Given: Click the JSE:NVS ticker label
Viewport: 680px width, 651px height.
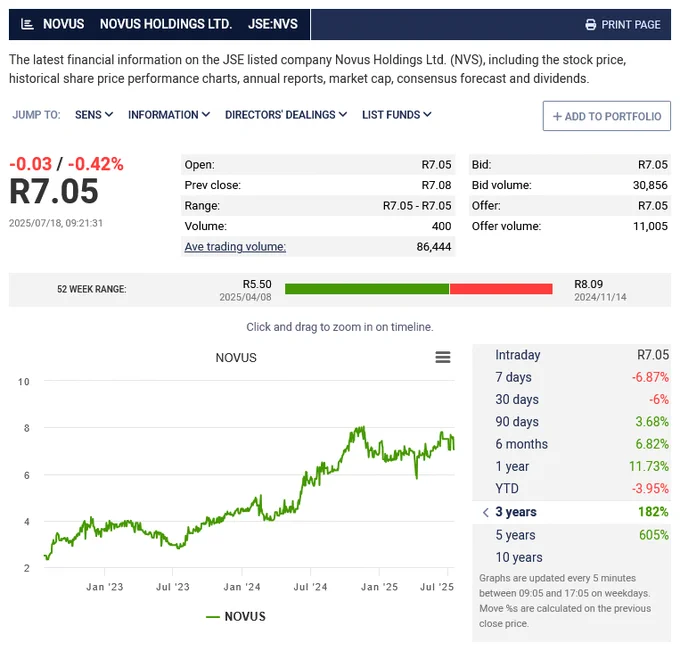Looking at the screenshot, I should [273, 24].
